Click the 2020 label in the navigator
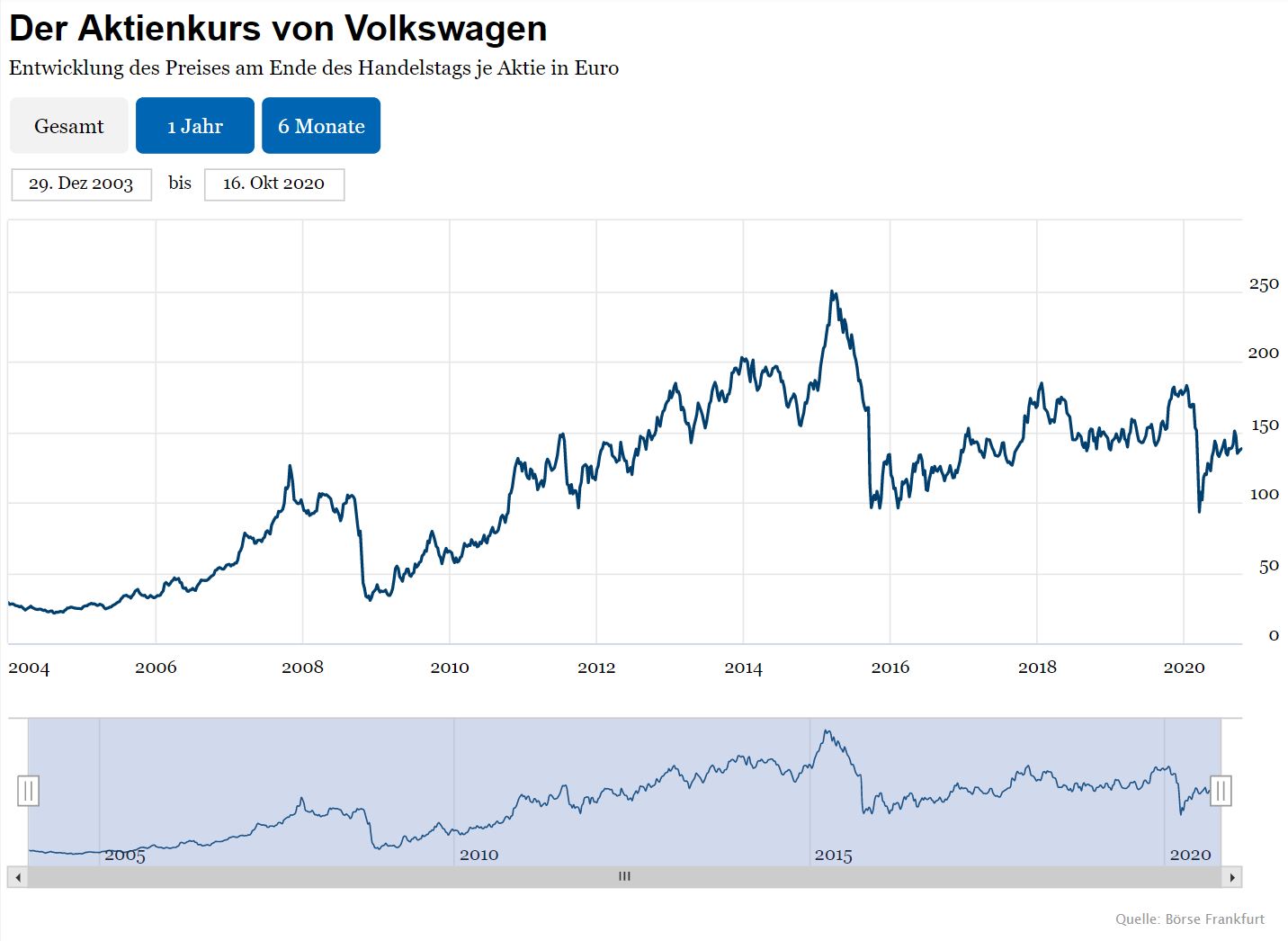Viewport: 1288px width, 941px height. coord(1190,855)
